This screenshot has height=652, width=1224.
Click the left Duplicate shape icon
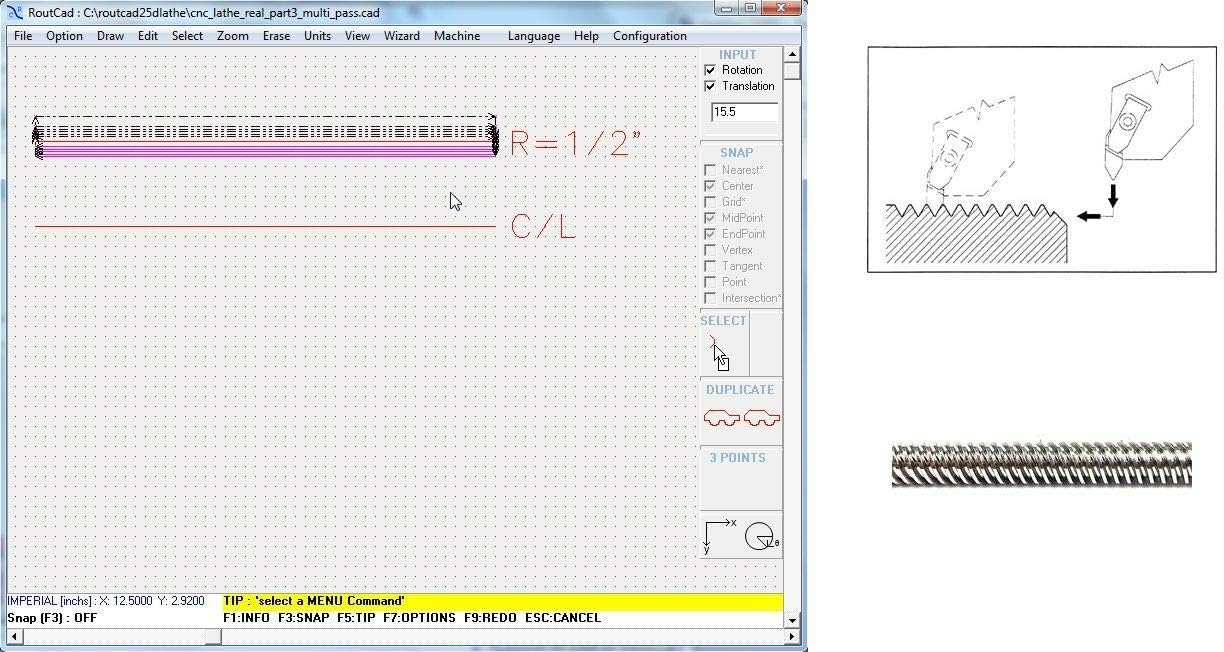pyautogui.click(x=722, y=418)
